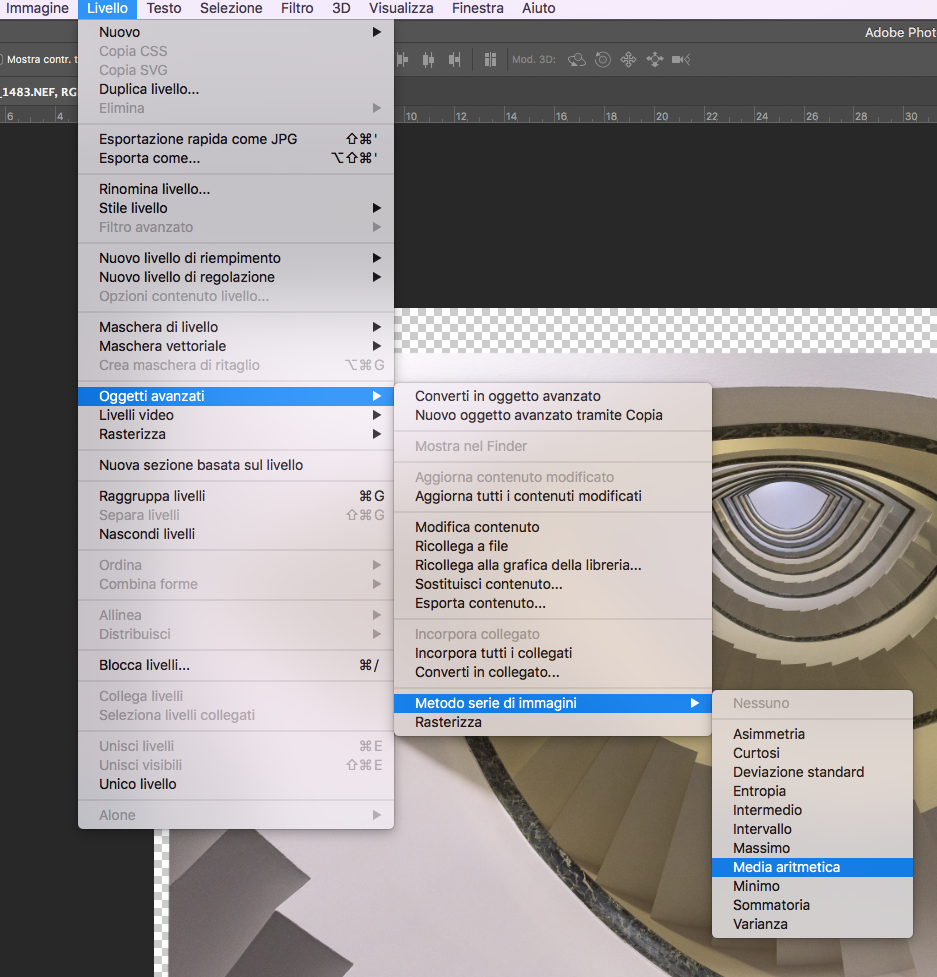Screen dimensions: 937x977
Task: Click the 3D camera zoom icon
Action: point(681,60)
